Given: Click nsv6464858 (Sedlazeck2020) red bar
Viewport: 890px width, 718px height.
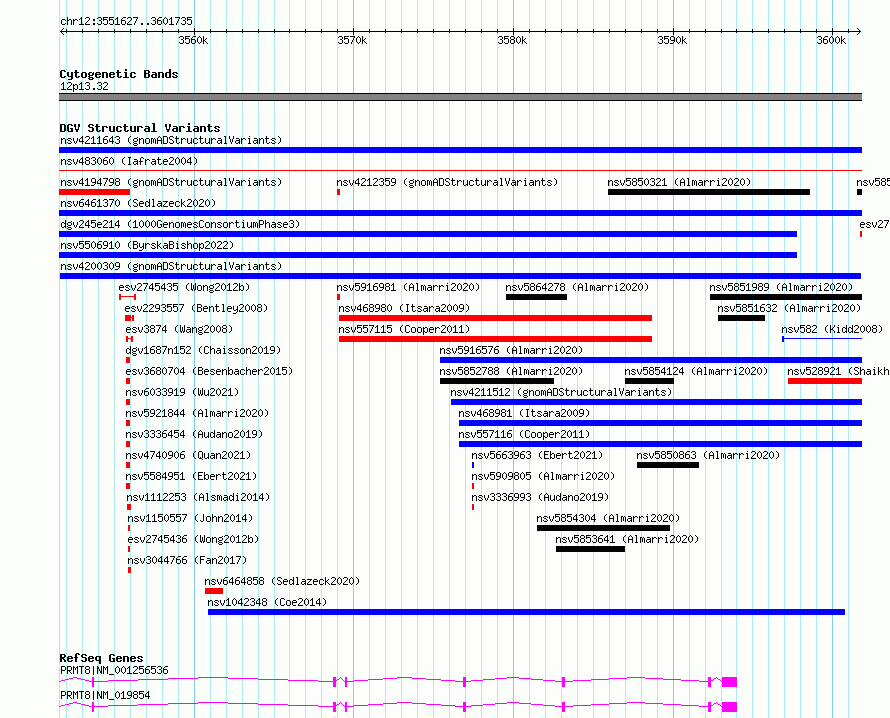Looking at the screenshot, I should point(214,591).
